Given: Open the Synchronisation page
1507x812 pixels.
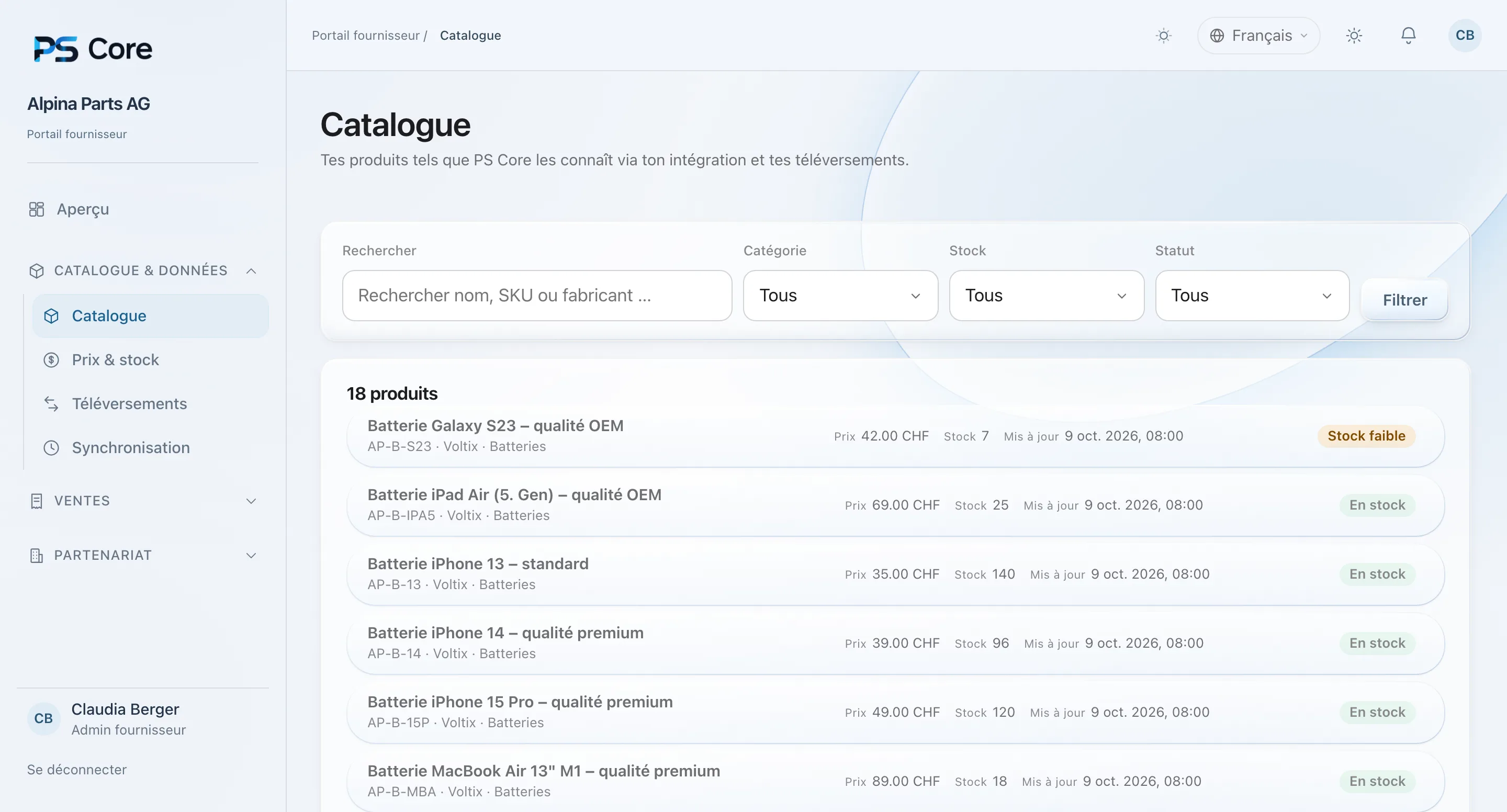Looking at the screenshot, I should coord(150,447).
